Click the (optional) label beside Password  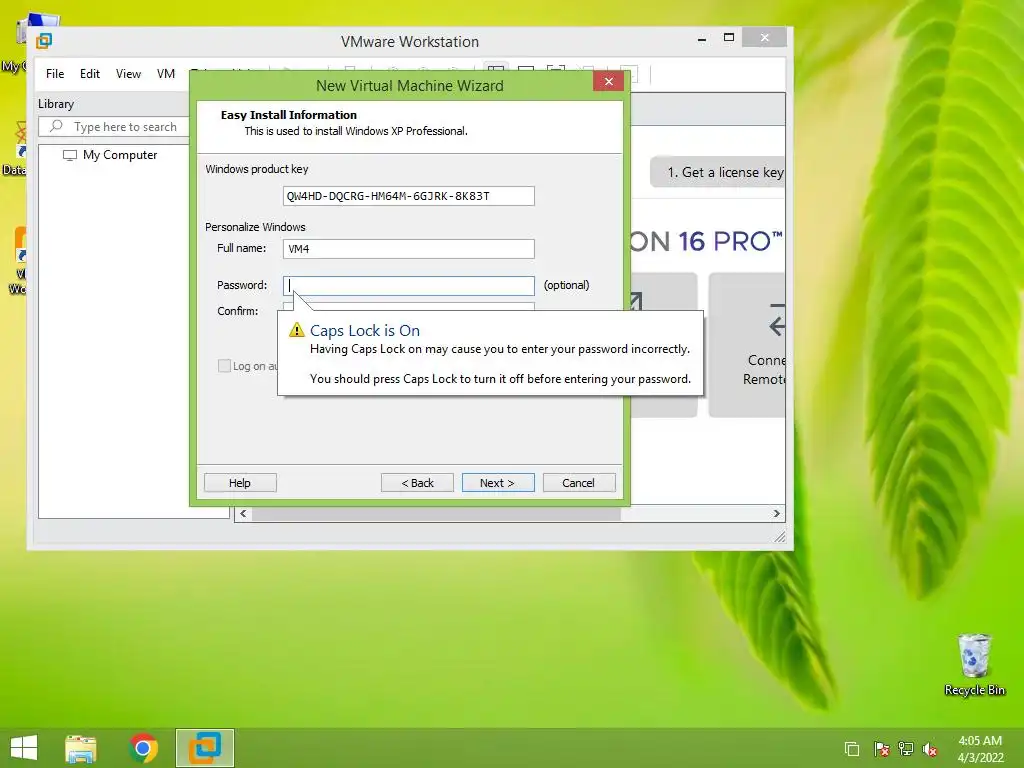566,285
